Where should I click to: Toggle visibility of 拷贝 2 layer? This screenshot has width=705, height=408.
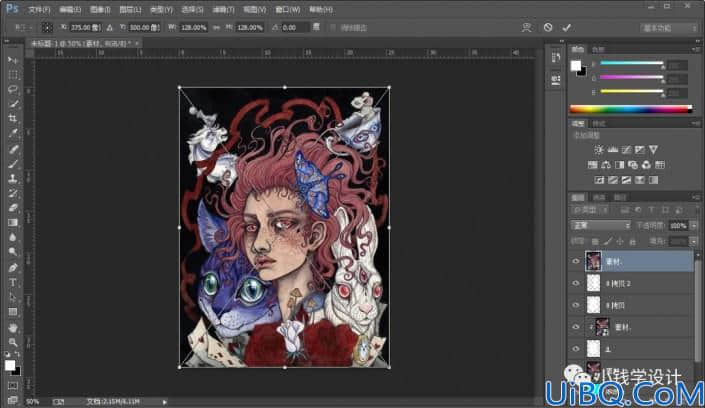point(576,283)
